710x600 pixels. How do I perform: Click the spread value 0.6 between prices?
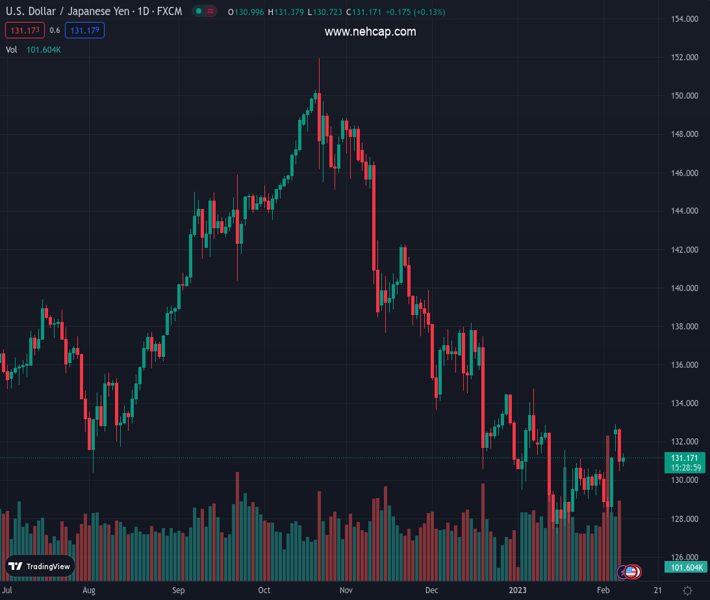(54, 31)
